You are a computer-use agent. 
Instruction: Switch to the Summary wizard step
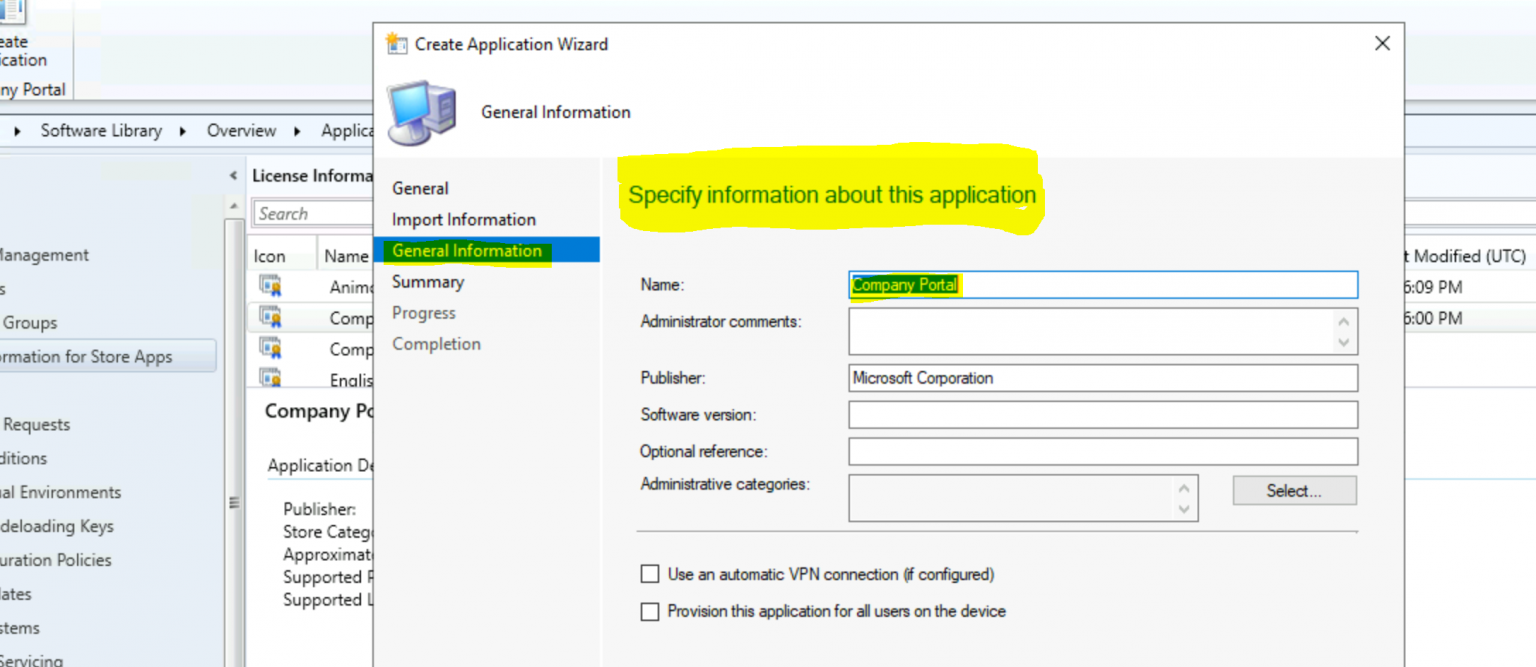point(428,282)
